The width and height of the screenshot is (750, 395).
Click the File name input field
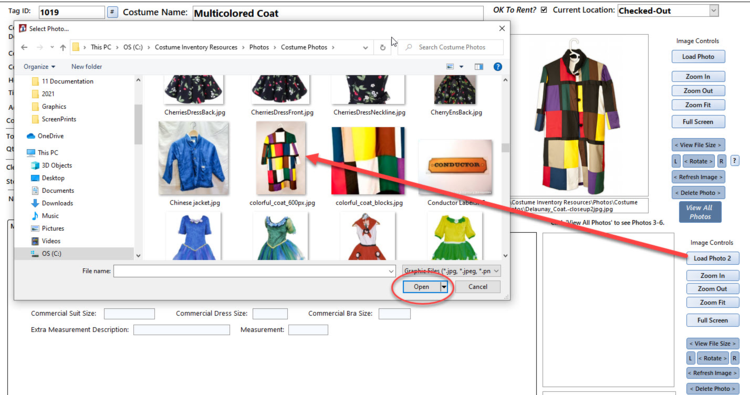[254, 271]
